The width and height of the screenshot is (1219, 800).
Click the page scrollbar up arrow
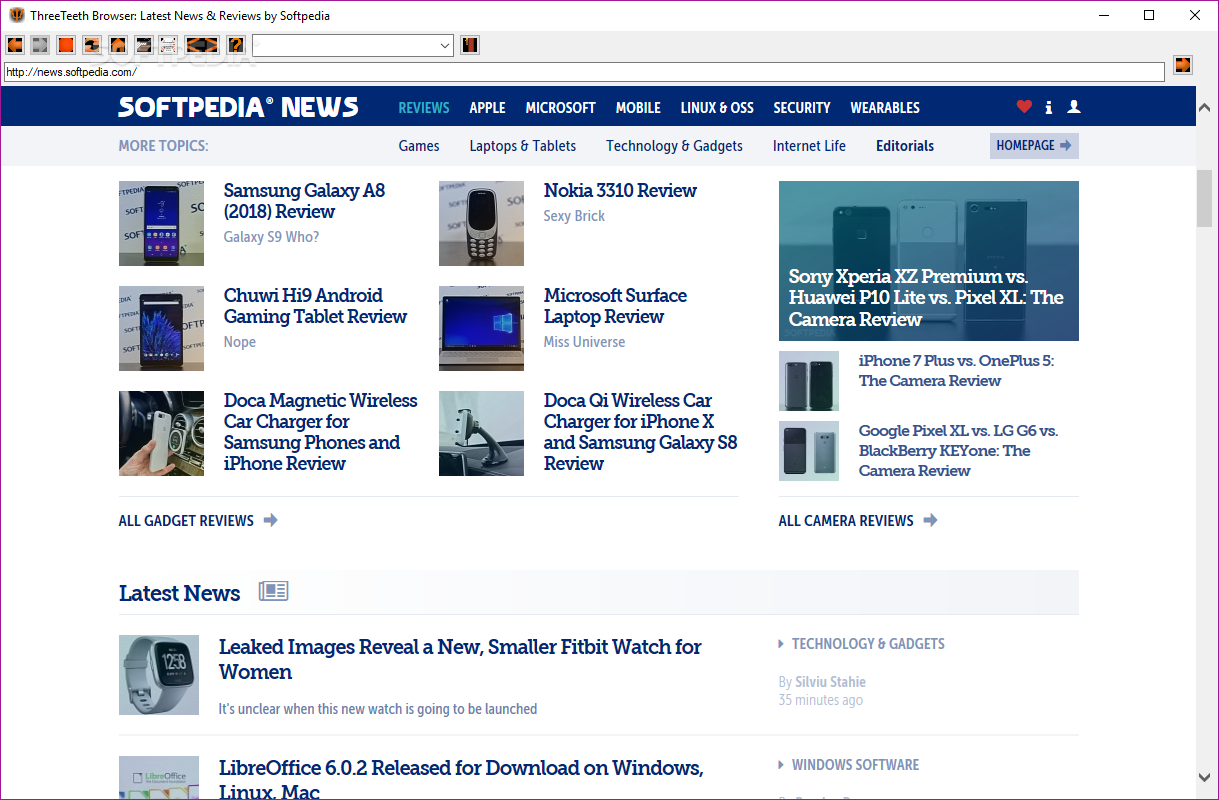pyautogui.click(x=1205, y=106)
